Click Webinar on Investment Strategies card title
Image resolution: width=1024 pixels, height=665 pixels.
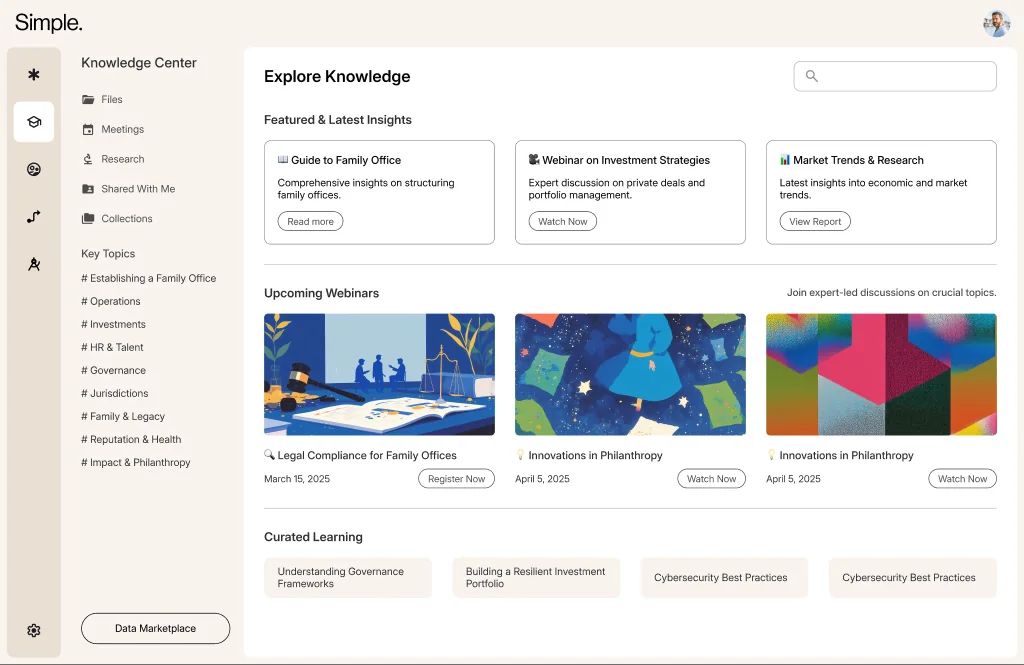(626, 160)
